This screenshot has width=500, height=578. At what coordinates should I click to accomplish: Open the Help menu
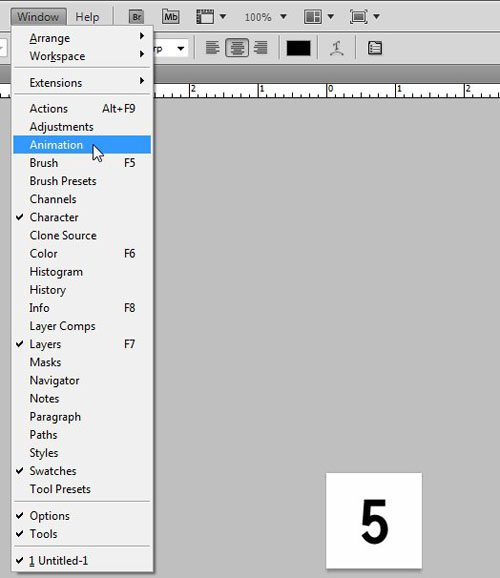pos(87,17)
